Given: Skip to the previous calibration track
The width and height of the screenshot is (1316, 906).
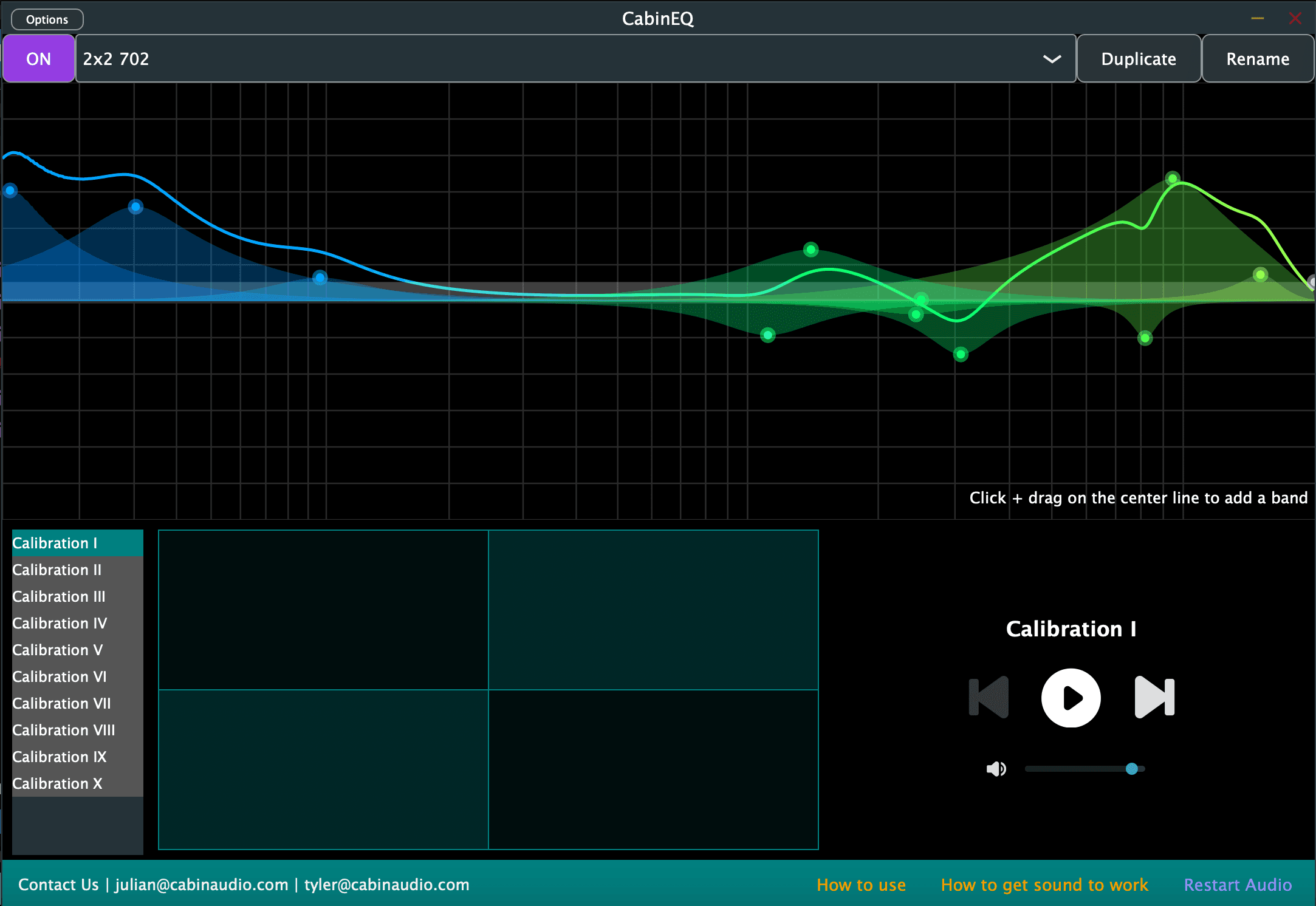Looking at the screenshot, I should tap(989, 697).
